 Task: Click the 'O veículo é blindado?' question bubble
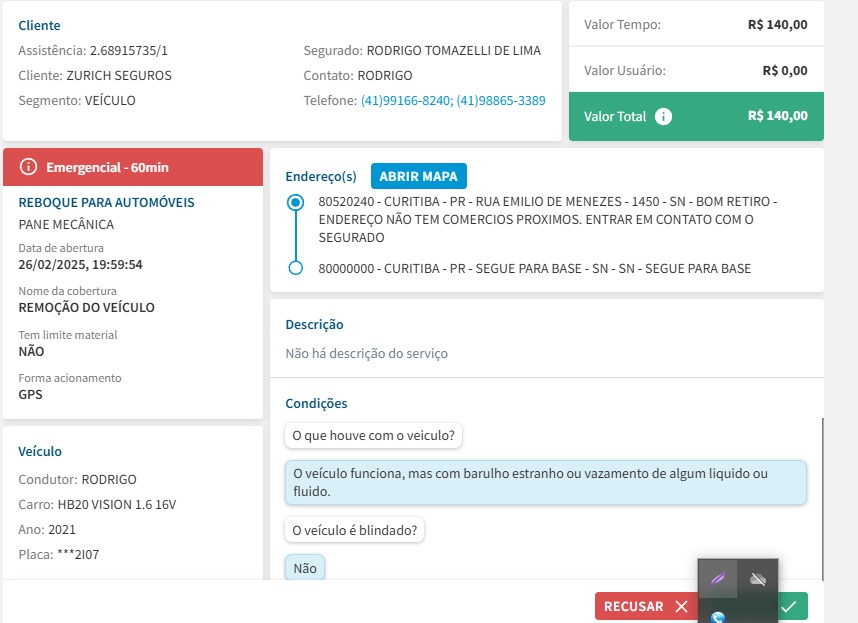355,530
